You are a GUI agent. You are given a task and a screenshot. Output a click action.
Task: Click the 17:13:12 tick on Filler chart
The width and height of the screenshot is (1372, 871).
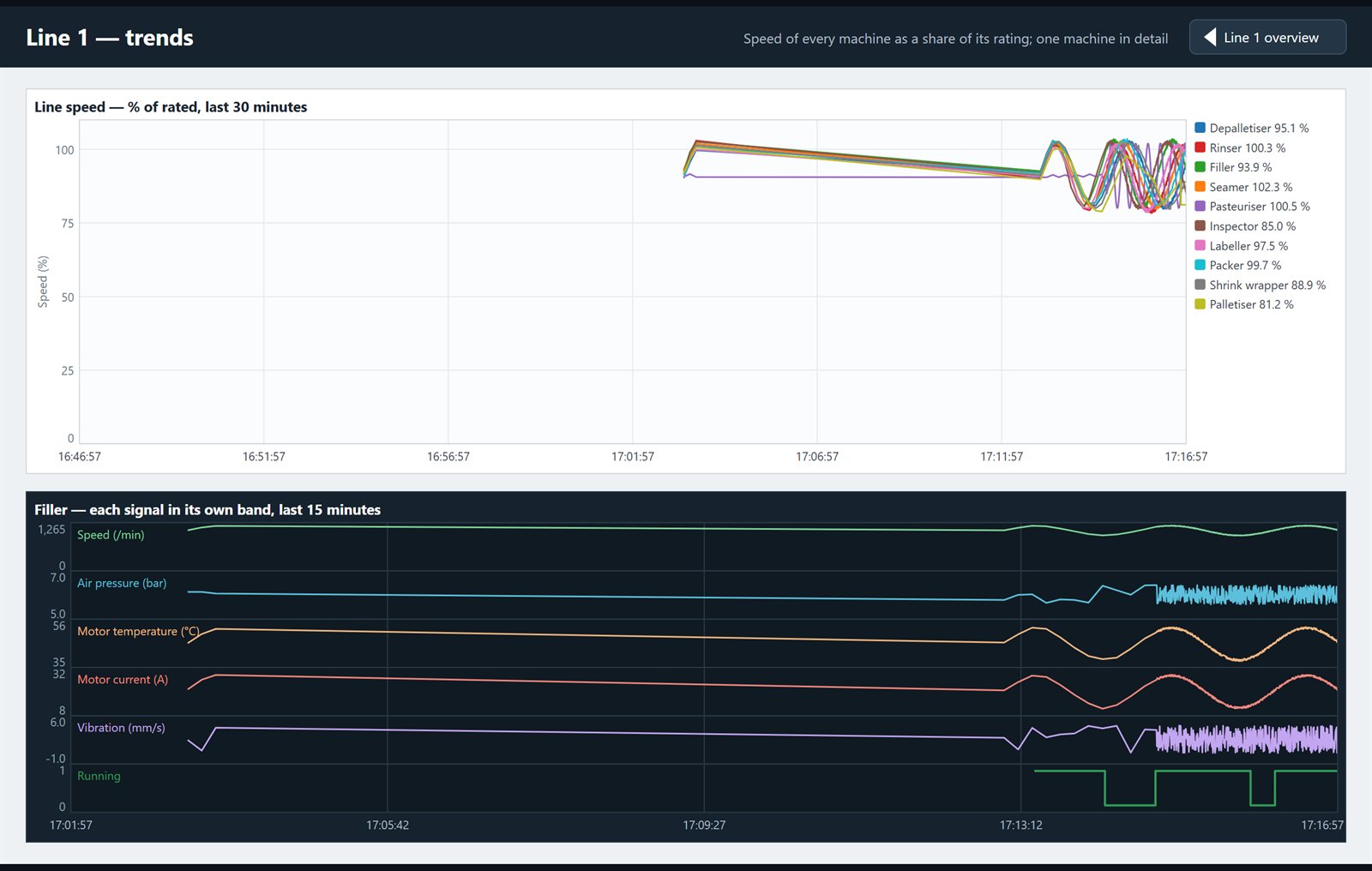point(1021,826)
